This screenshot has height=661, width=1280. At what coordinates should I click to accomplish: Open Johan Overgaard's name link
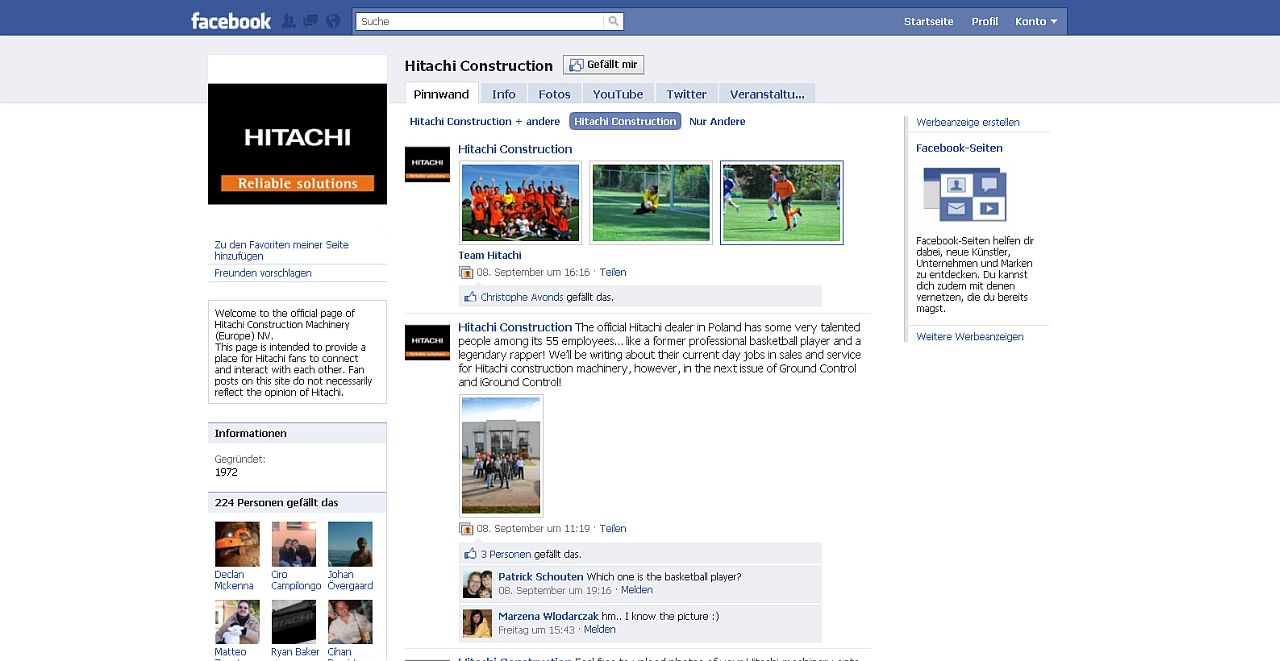[x=350, y=580]
